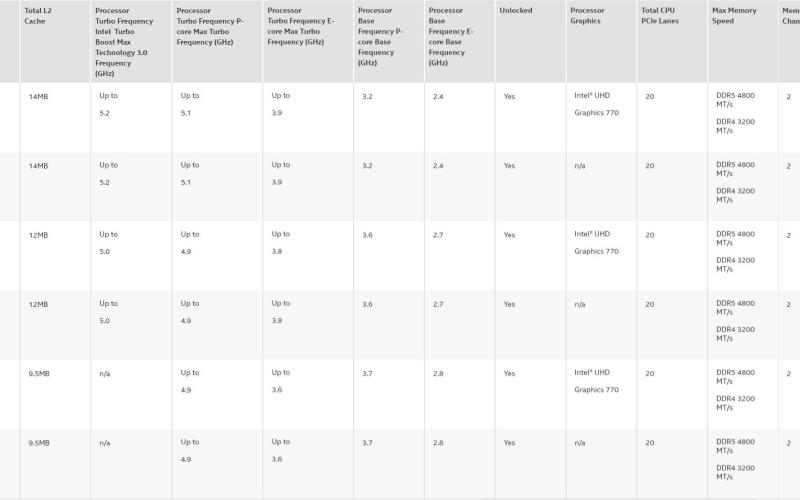Click the 3.2 P-core base value in the first row
This screenshot has width=800, height=500.
367,96
